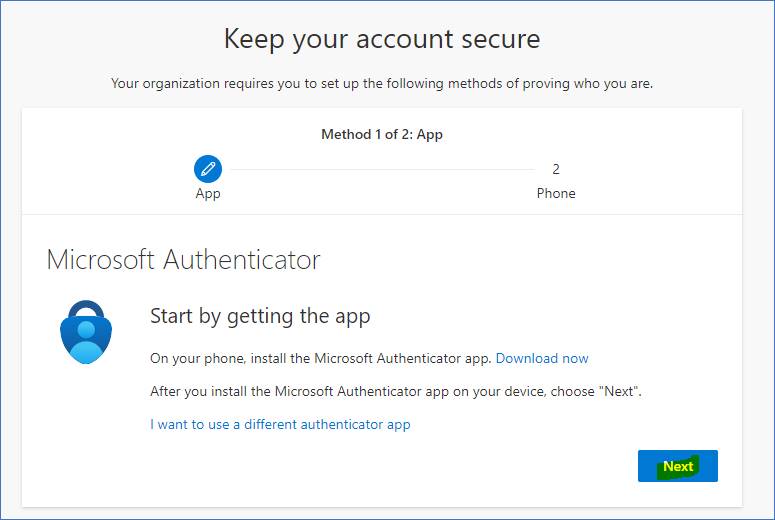Choose 'I want to use a different authenticator app'

[280, 425]
